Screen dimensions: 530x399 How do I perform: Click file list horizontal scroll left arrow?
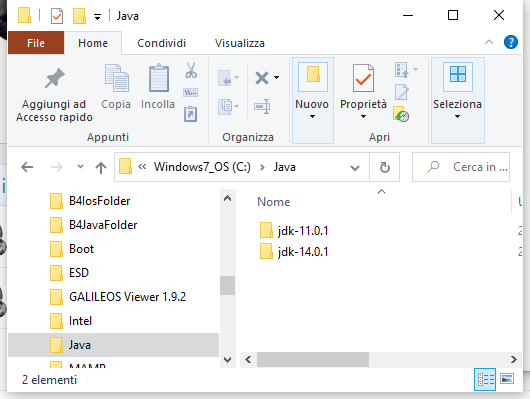point(248,359)
